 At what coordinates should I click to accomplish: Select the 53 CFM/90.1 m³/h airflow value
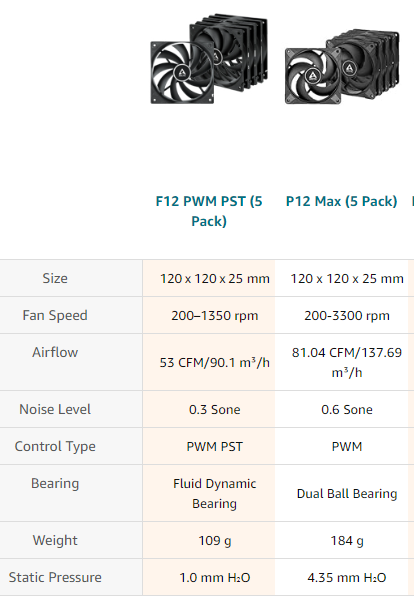pos(215,362)
